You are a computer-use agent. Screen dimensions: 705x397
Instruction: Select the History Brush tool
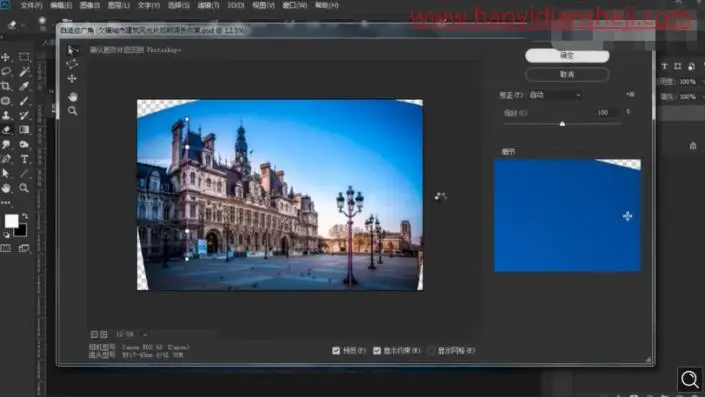coord(24,116)
